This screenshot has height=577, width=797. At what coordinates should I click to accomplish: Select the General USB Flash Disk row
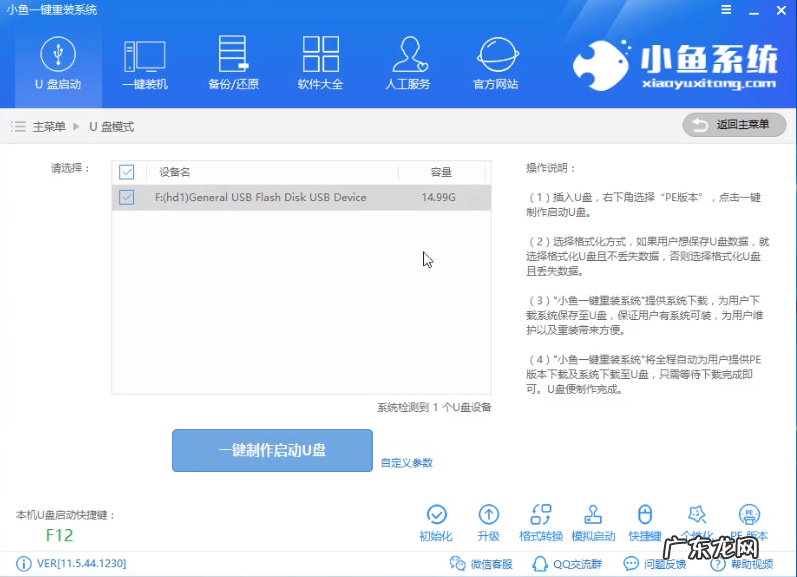point(301,197)
